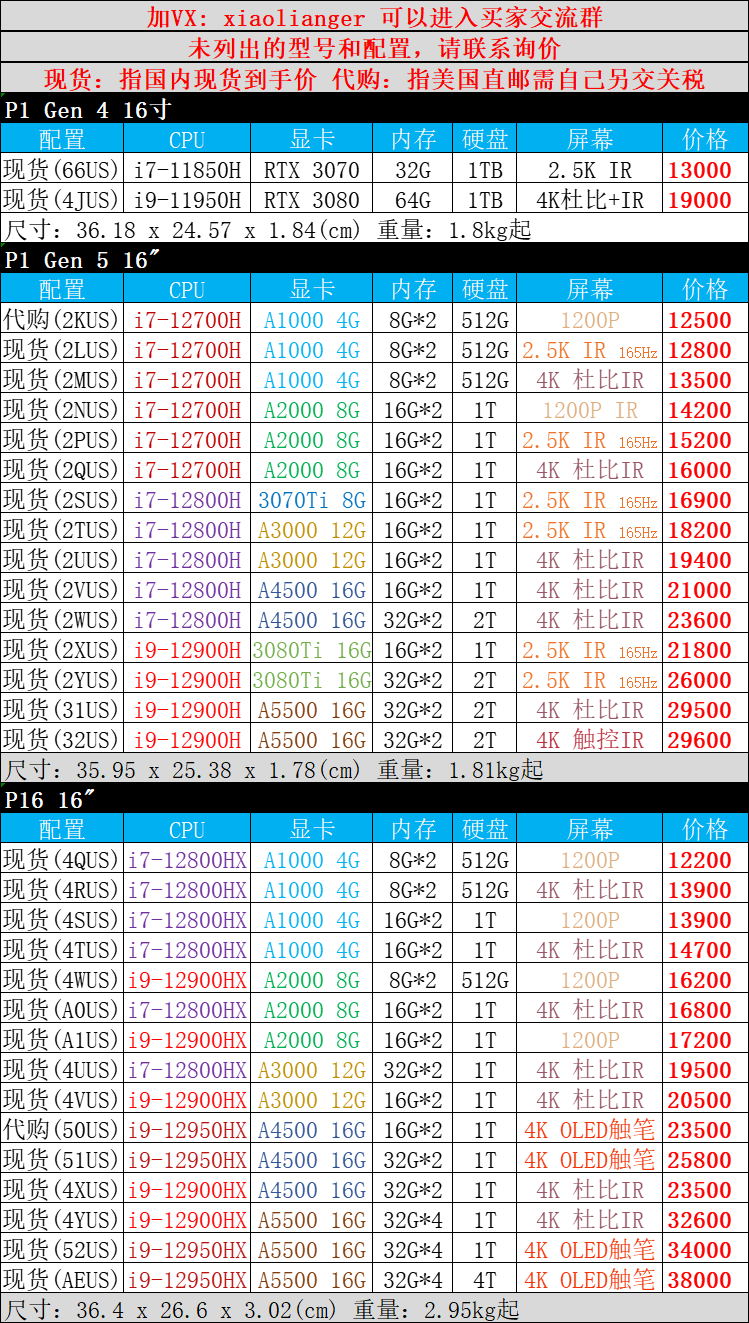Select the 12500 price cell

706,319
